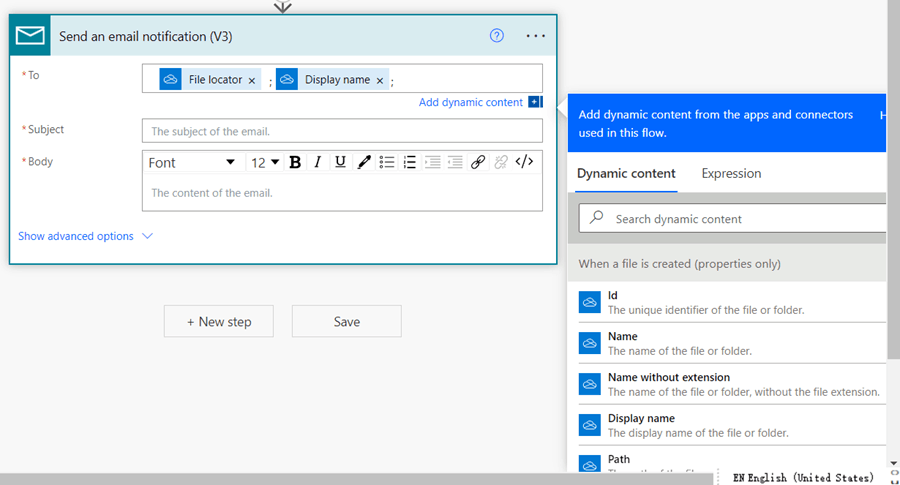
Task: Click the chevron beside Show advanced options
Action: pyautogui.click(x=148, y=236)
